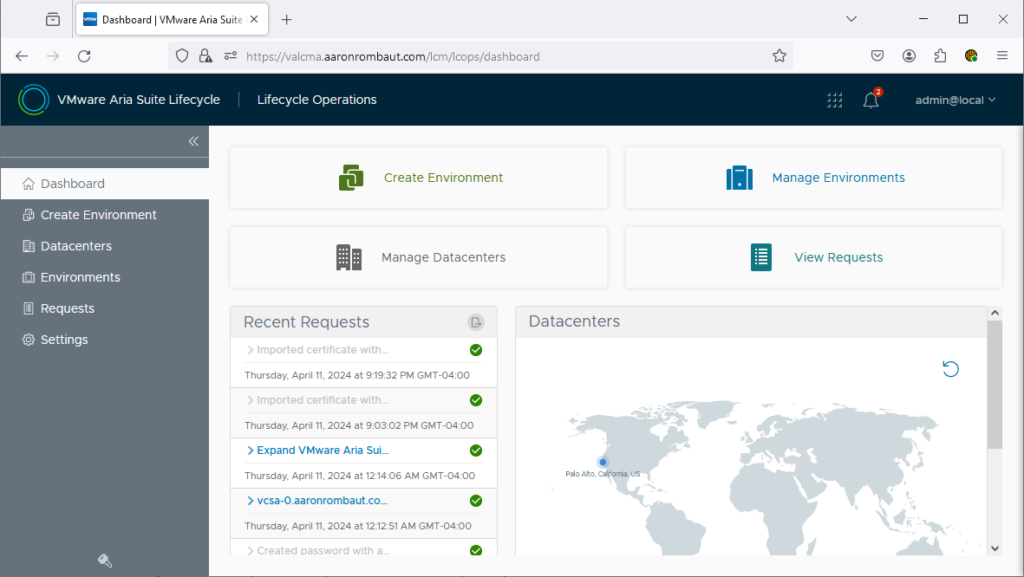Click the Create Environment card icon
Viewport: 1024px width, 577px height.
click(350, 178)
